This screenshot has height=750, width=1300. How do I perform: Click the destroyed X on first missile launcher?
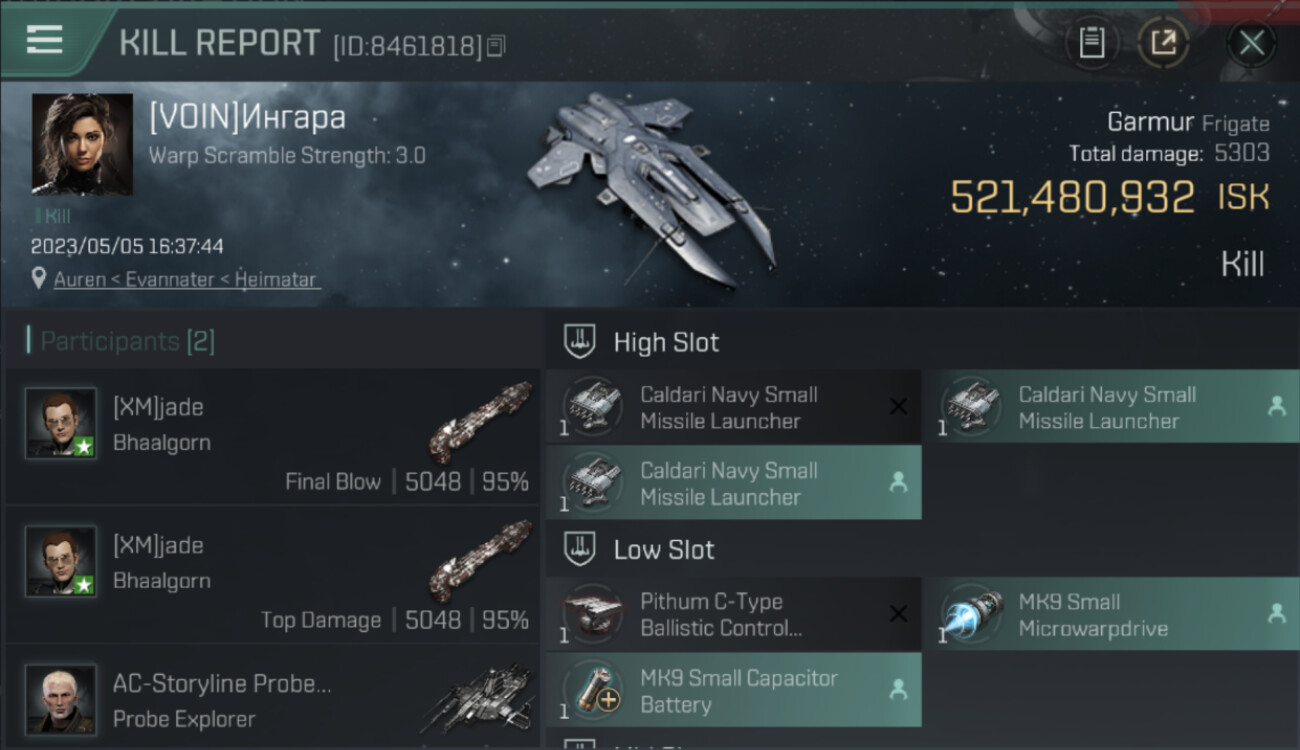(x=898, y=406)
